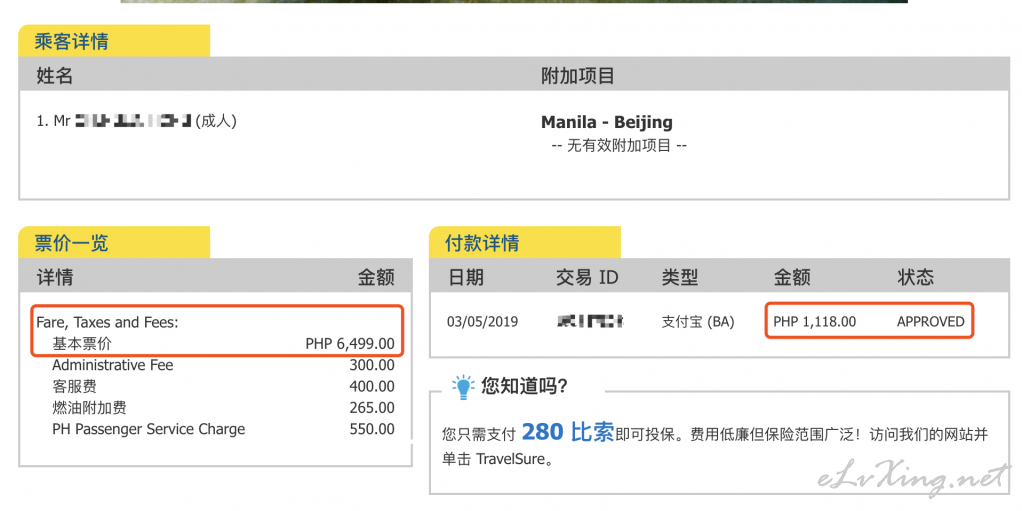Click the TravelSure text in the tip box

(x=510, y=458)
